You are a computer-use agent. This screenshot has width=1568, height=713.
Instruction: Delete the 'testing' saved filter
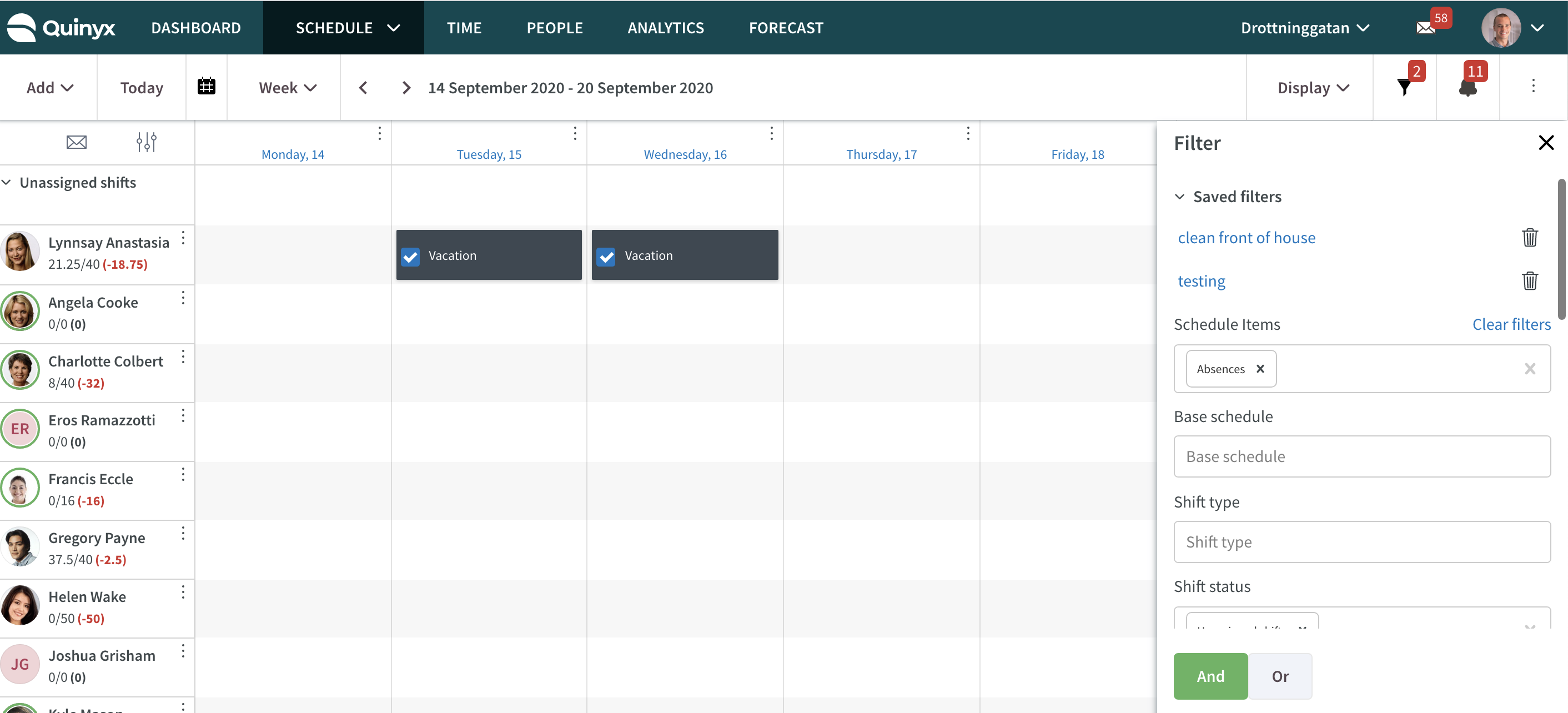[1530, 280]
